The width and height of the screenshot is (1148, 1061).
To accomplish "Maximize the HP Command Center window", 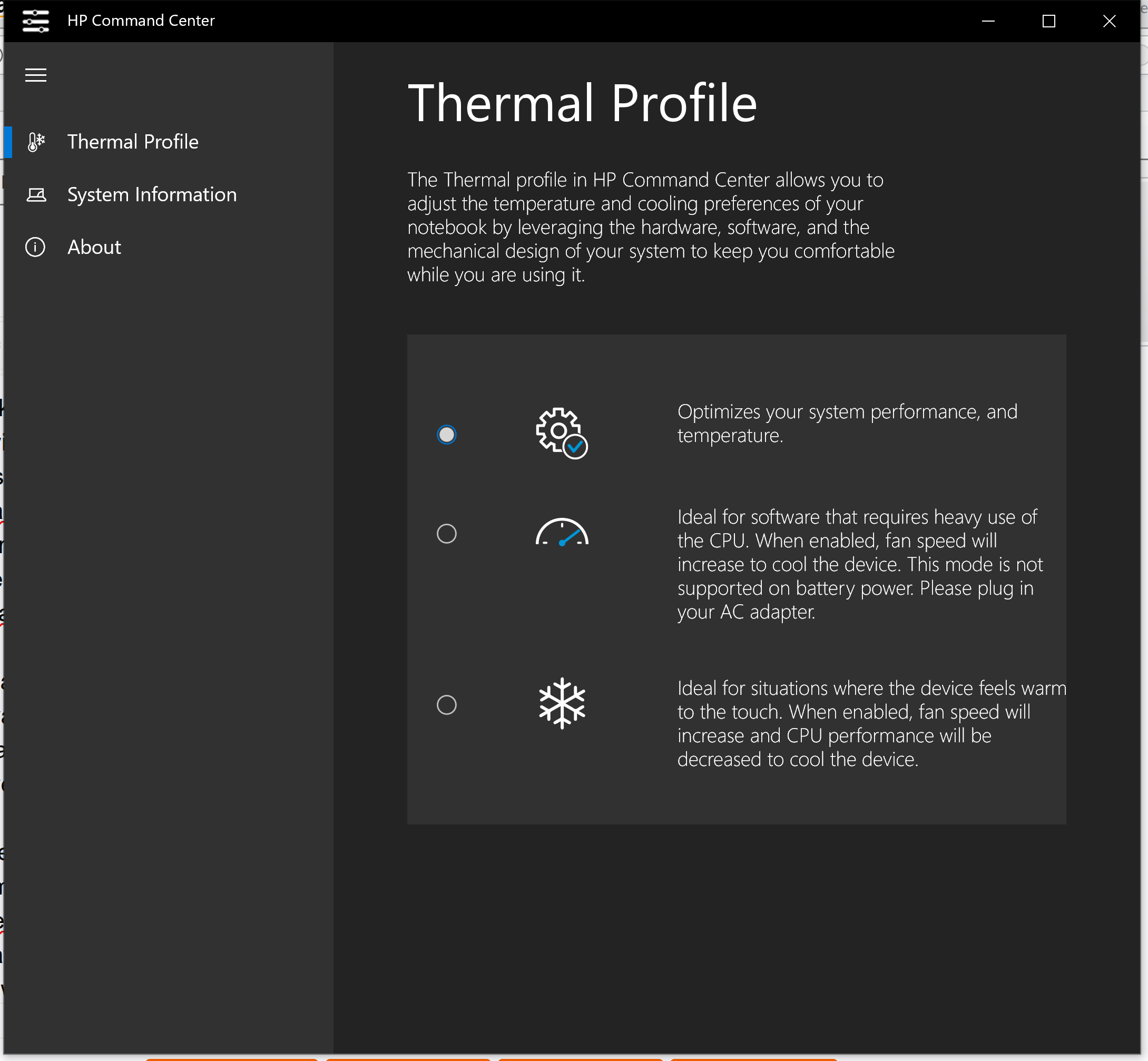I will click(1048, 21).
